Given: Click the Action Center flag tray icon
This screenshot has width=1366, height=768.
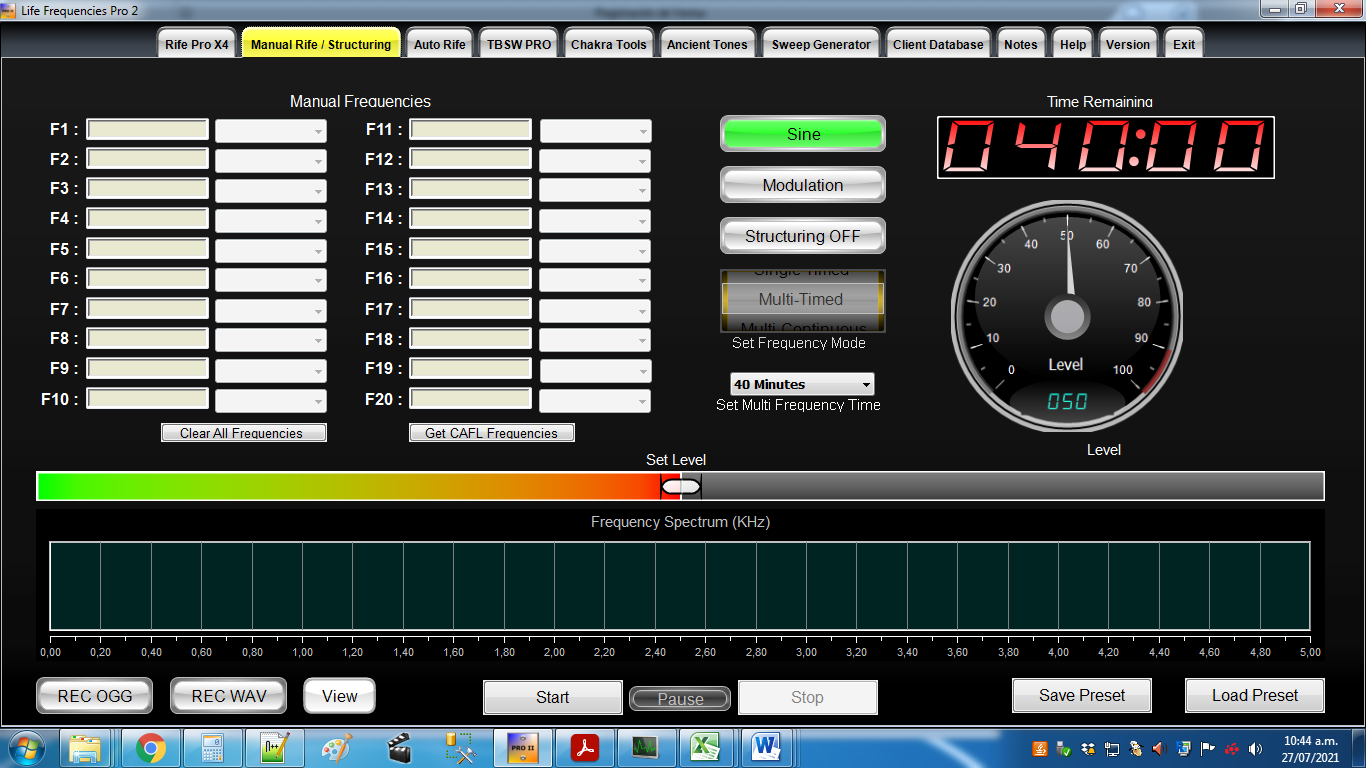Looking at the screenshot, I should click(1207, 748).
